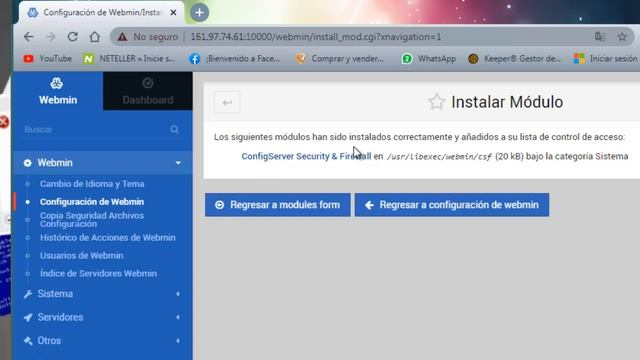Open a new browser tab
This screenshot has width=640, height=360.
[x=199, y=13]
